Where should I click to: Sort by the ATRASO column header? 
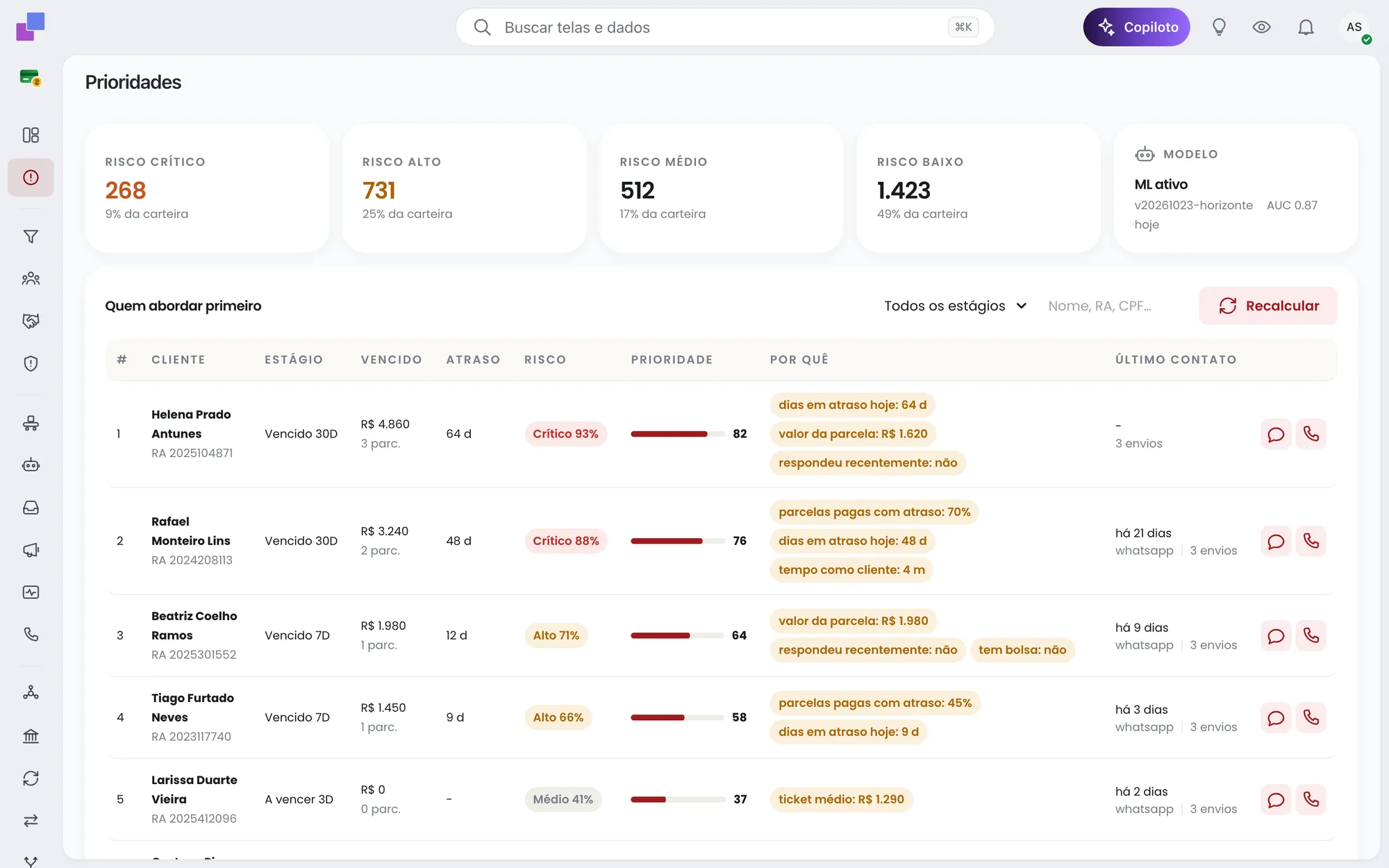[473, 360]
